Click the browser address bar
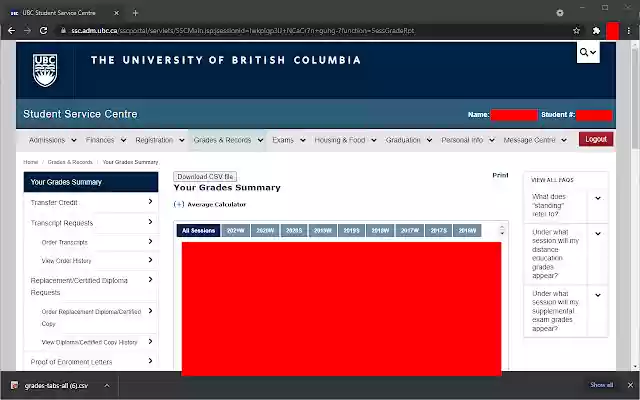Viewport: 640px width, 400px height. pyautogui.click(x=314, y=31)
